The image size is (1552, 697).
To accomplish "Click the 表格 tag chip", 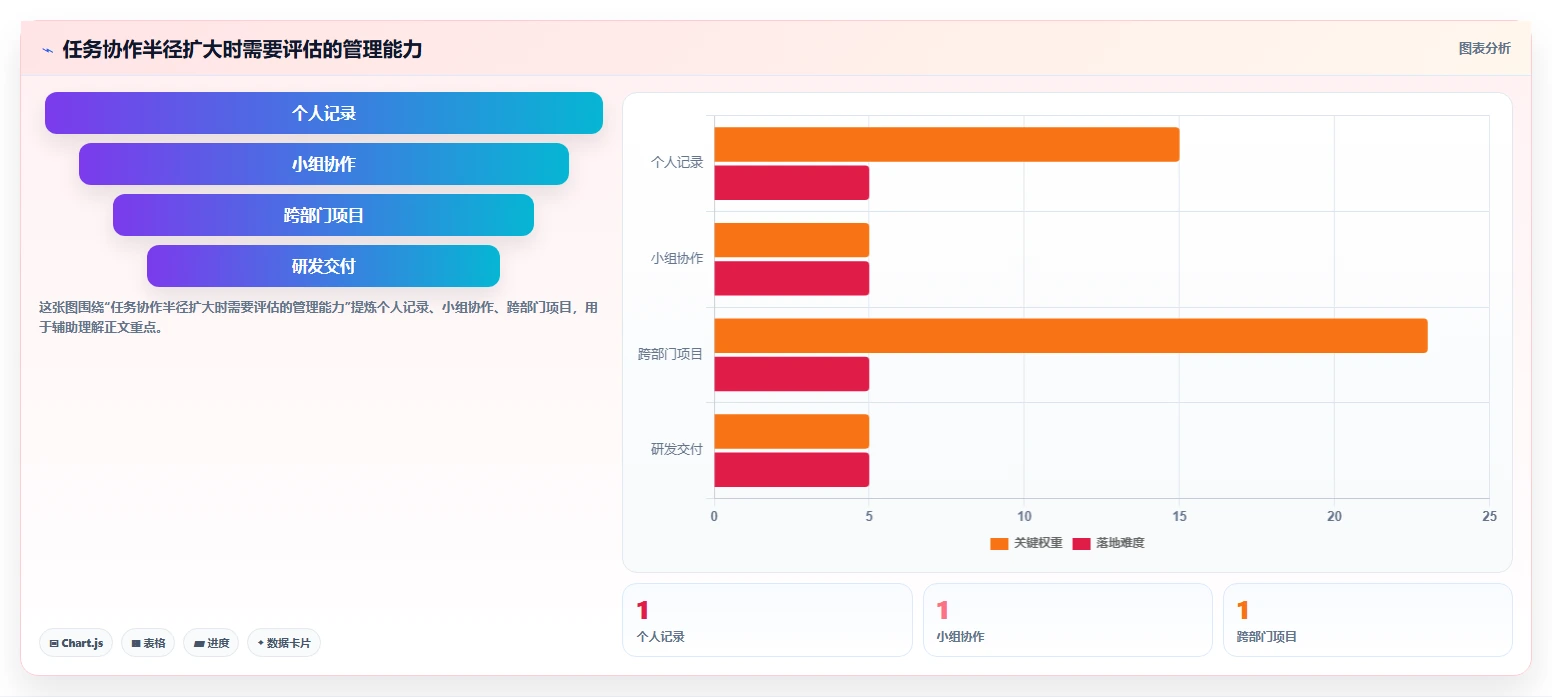I will [148, 643].
